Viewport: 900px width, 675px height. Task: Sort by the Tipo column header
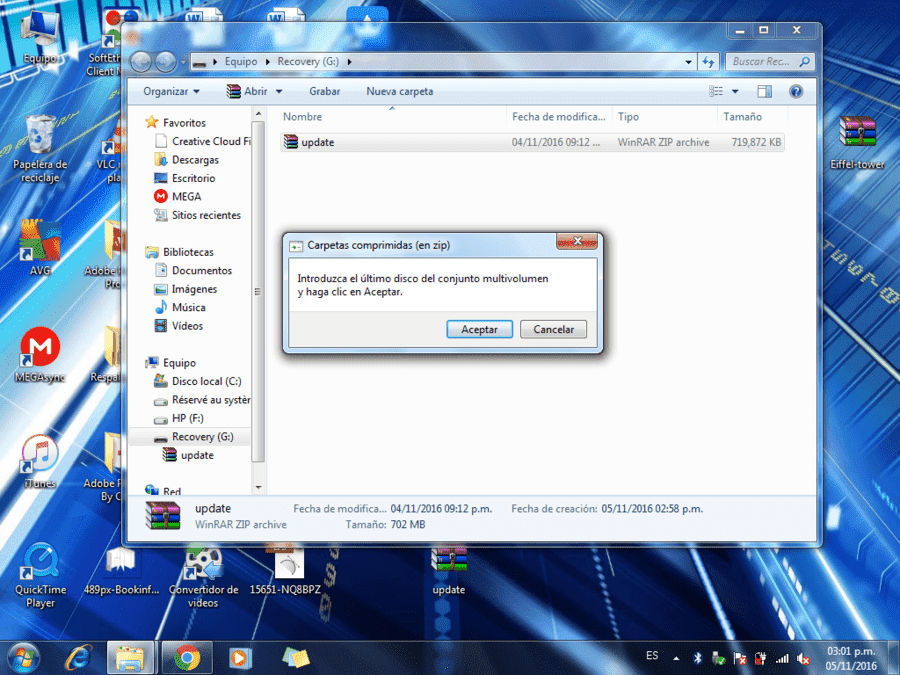coord(664,117)
